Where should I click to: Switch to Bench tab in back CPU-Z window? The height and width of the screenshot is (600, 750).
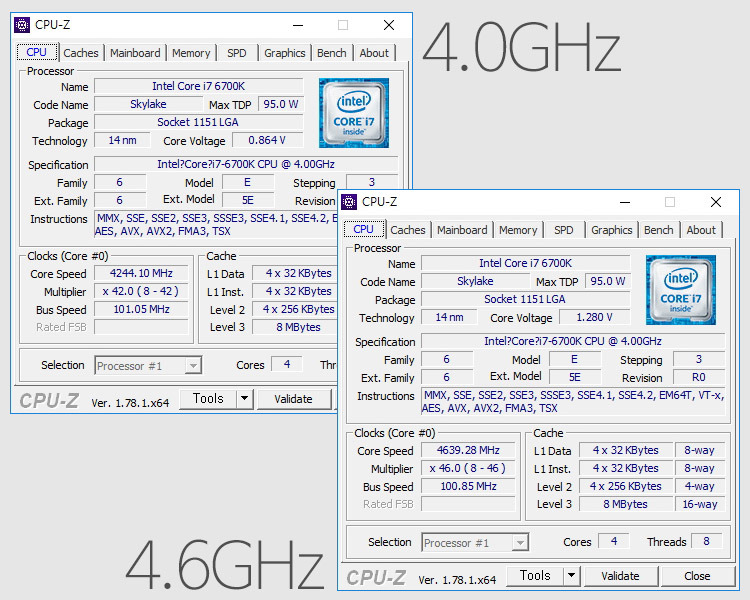(x=331, y=53)
